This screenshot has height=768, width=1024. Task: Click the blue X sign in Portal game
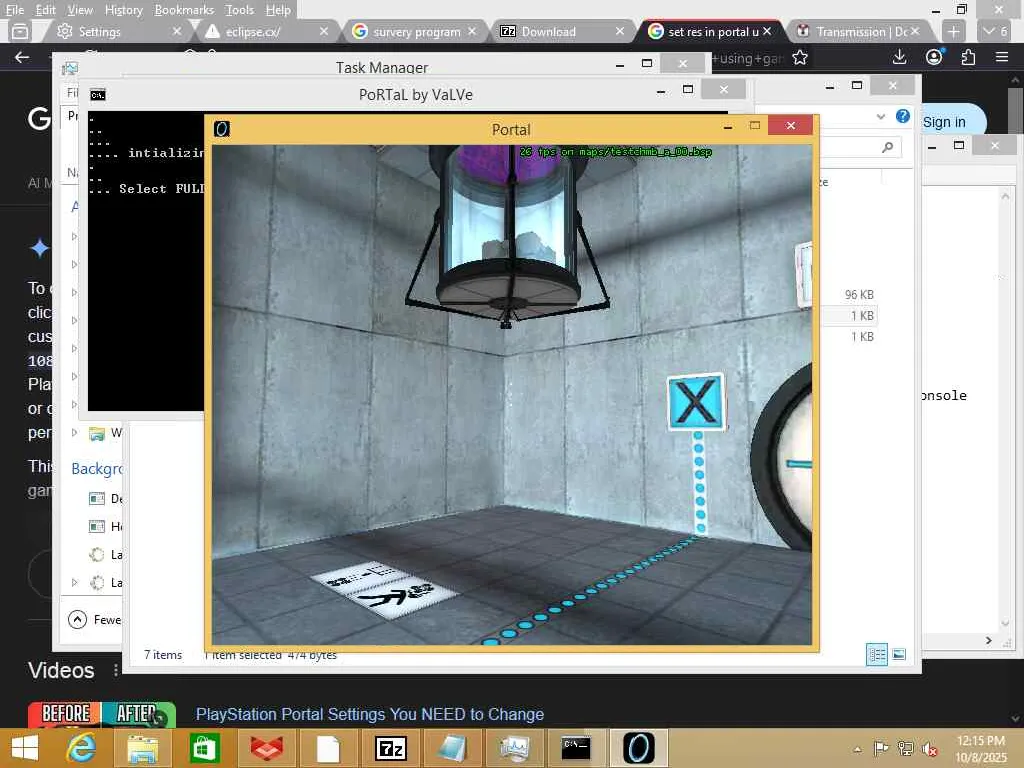tap(696, 402)
